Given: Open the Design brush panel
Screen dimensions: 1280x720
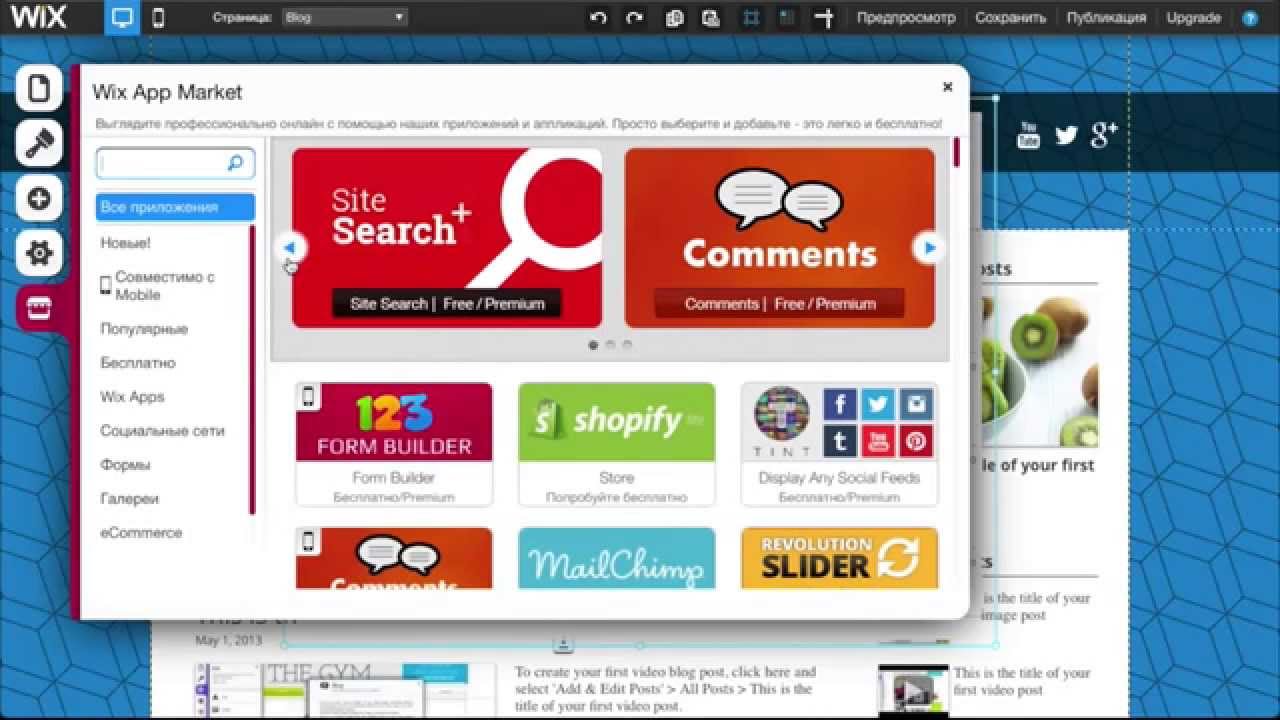Looking at the screenshot, I should tap(39, 144).
